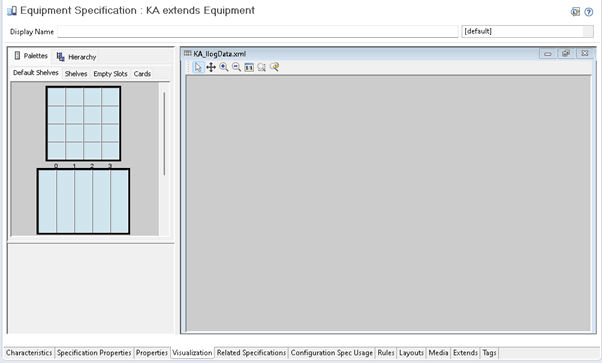Restore the KA_IlogData.xml internal window
This screenshot has height=363, width=602.
point(566,53)
